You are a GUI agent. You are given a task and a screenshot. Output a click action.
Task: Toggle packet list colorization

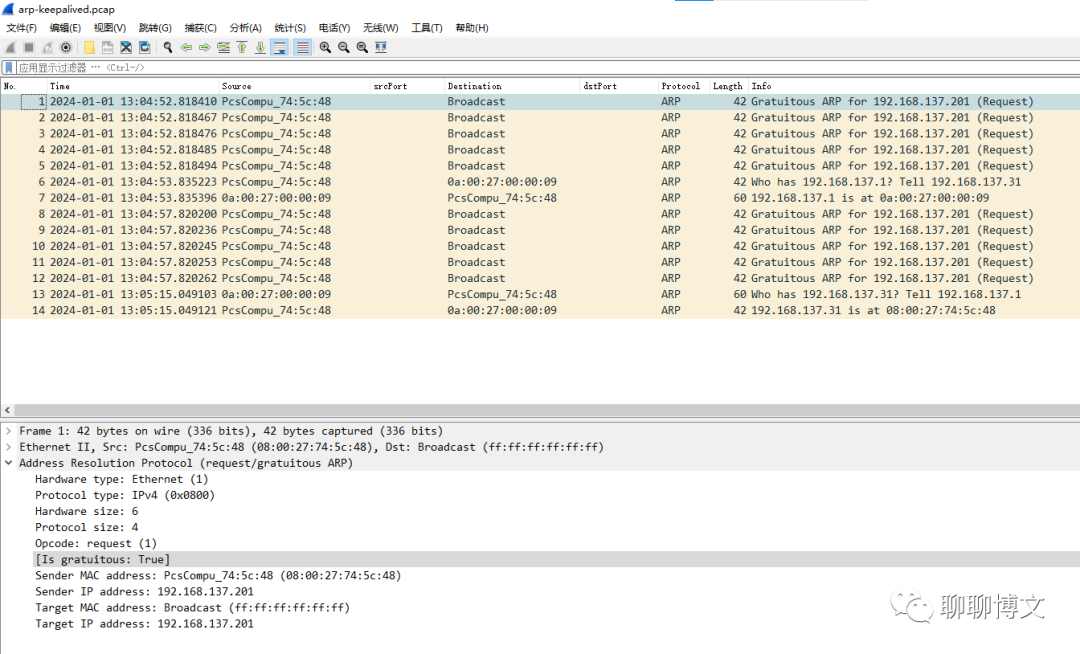click(302, 48)
